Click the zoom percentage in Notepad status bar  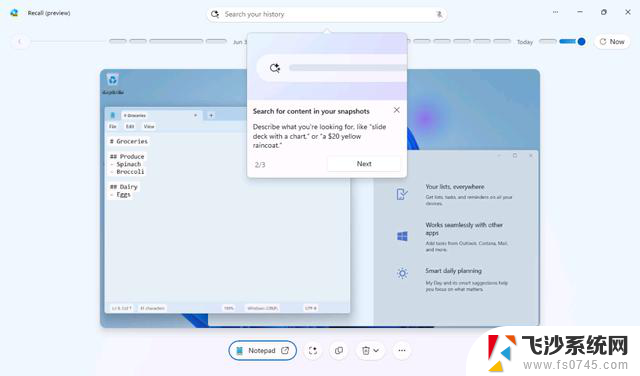229,308
